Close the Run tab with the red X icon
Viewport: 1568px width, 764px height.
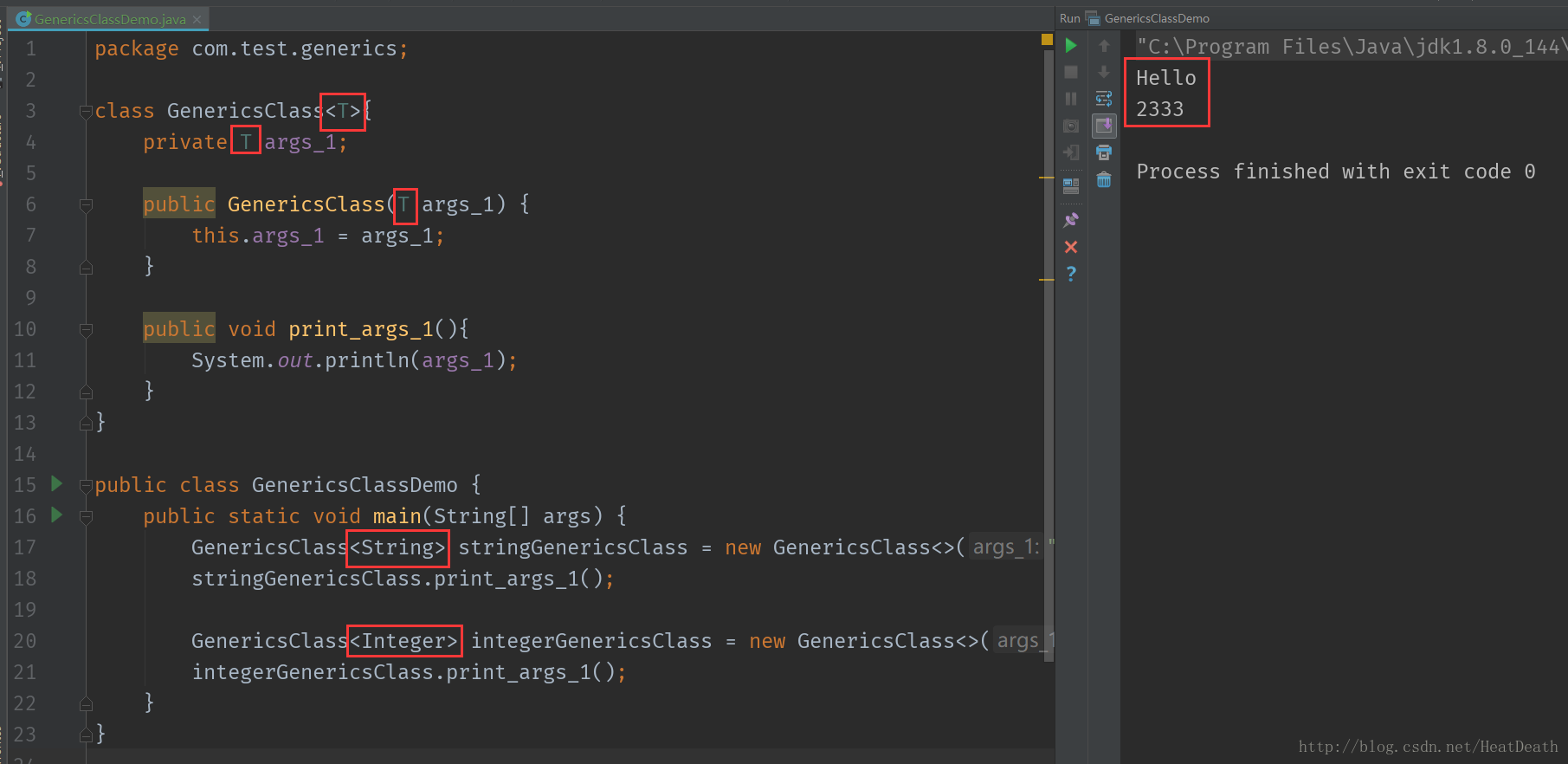pyautogui.click(x=1071, y=247)
